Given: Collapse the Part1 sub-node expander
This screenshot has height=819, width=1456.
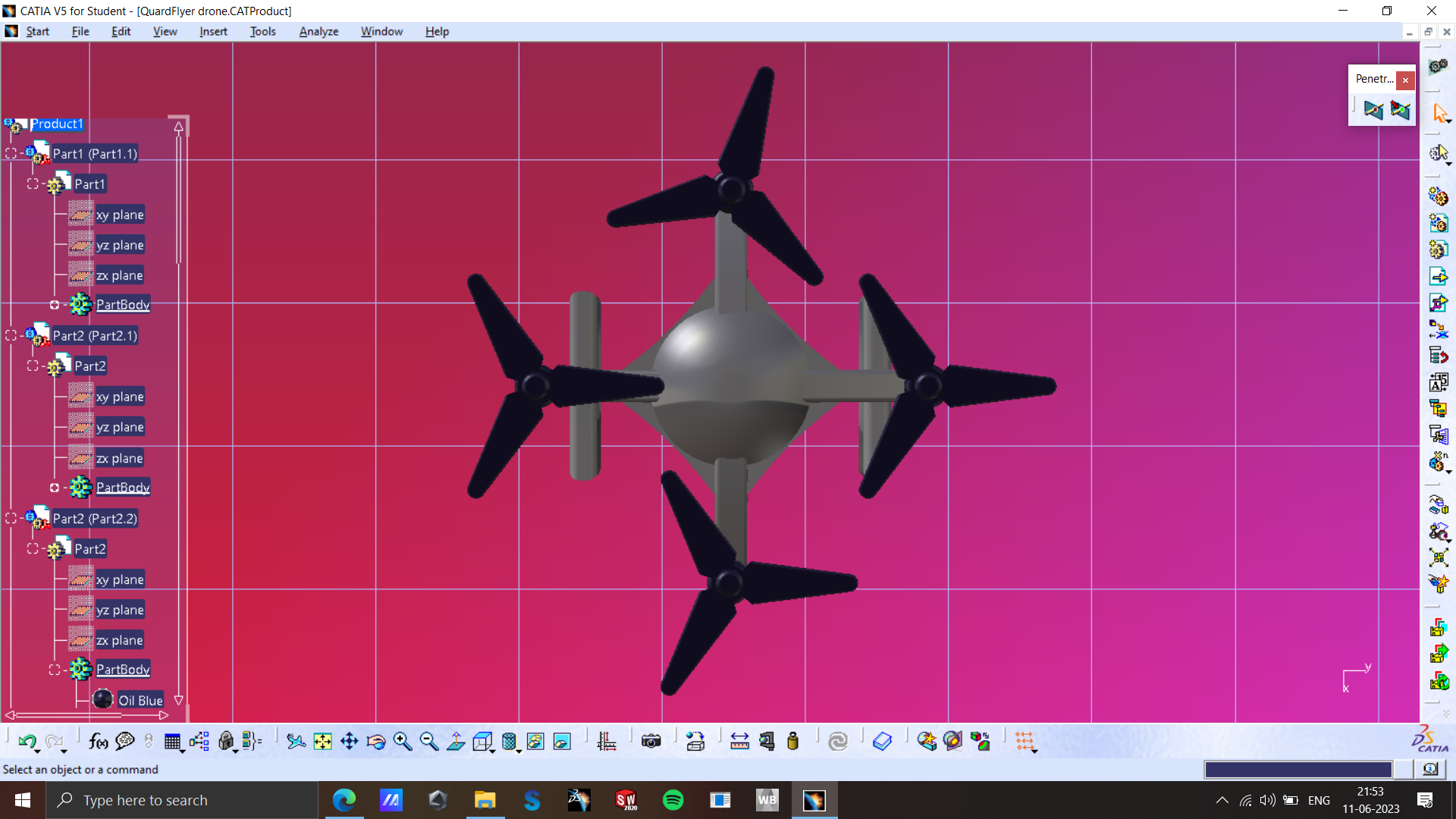Looking at the screenshot, I should pyautogui.click(x=33, y=184).
